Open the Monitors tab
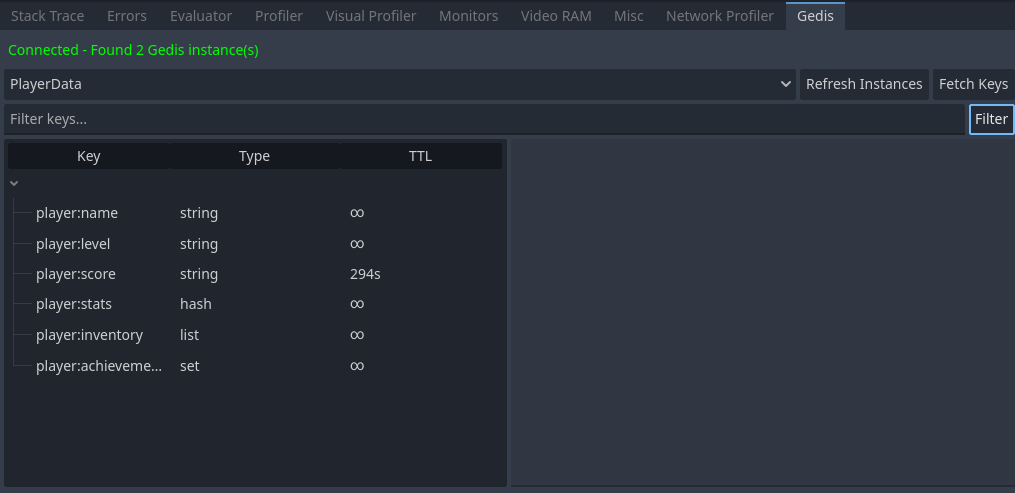The image size is (1015, 493). 468,16
